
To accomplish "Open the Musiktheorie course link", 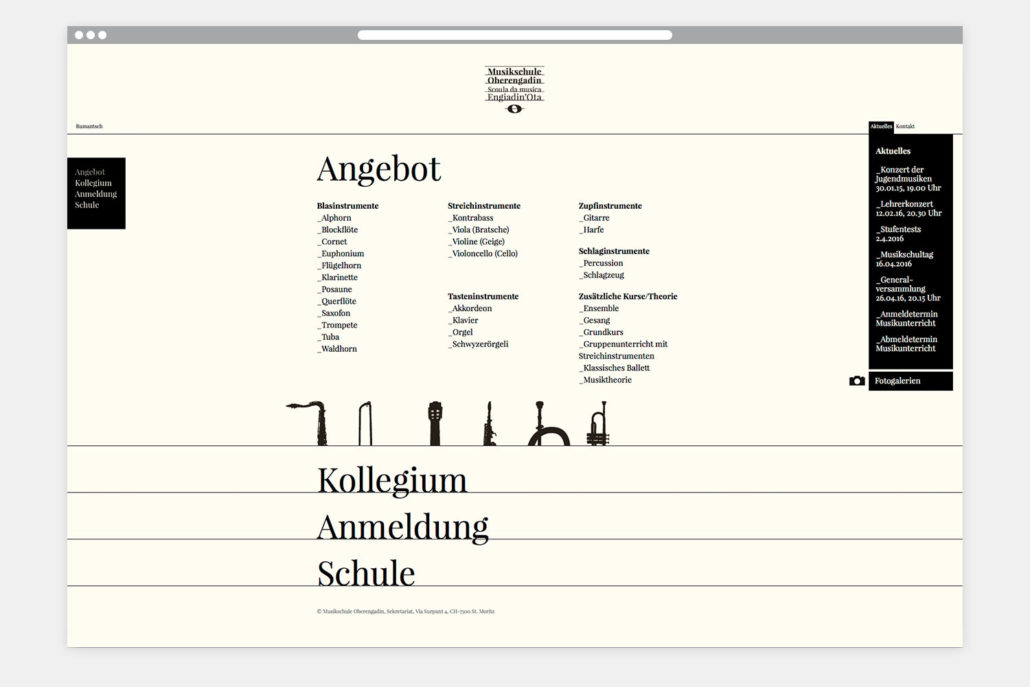I will click(605, 380).
